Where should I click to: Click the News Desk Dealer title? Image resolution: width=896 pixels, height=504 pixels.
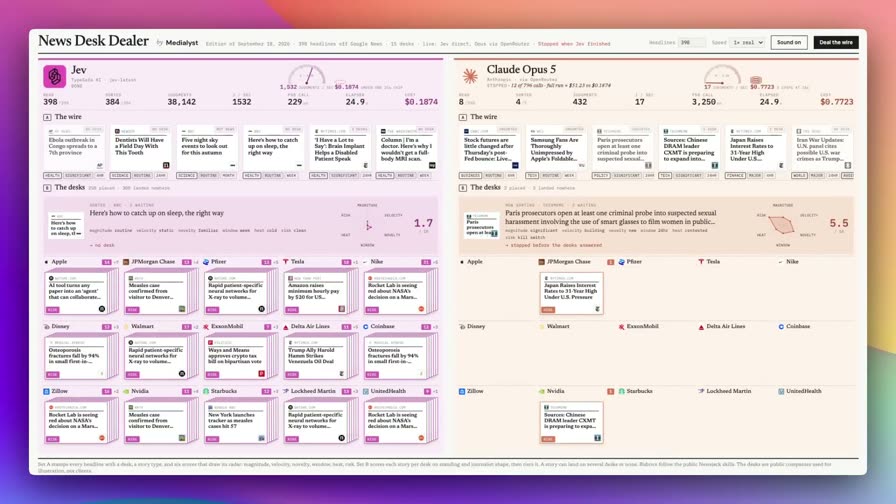[93, 41]
